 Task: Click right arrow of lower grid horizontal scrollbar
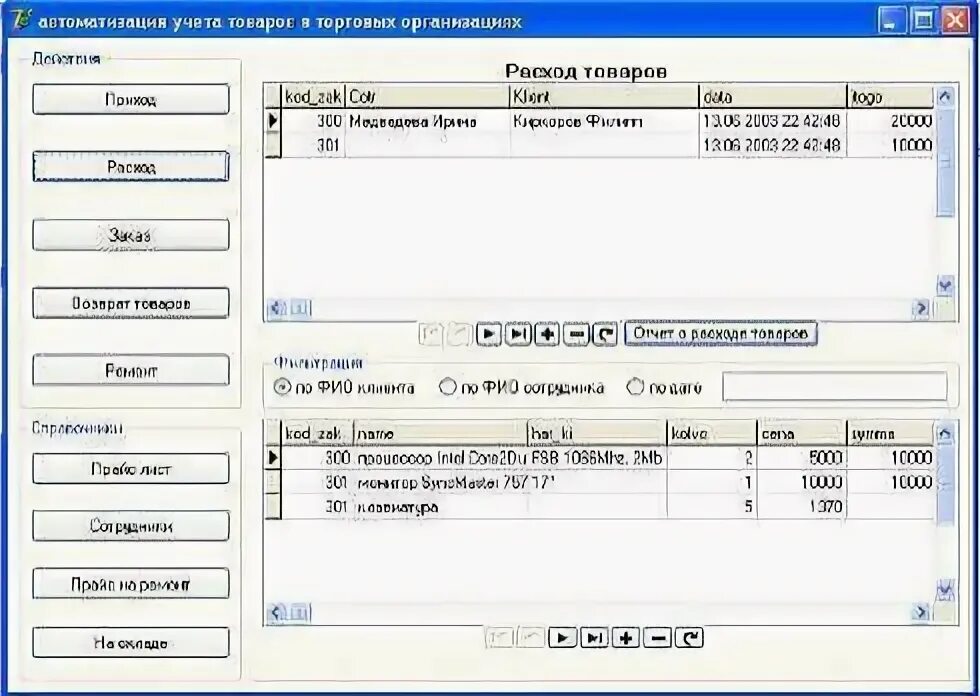pos(921,612)
